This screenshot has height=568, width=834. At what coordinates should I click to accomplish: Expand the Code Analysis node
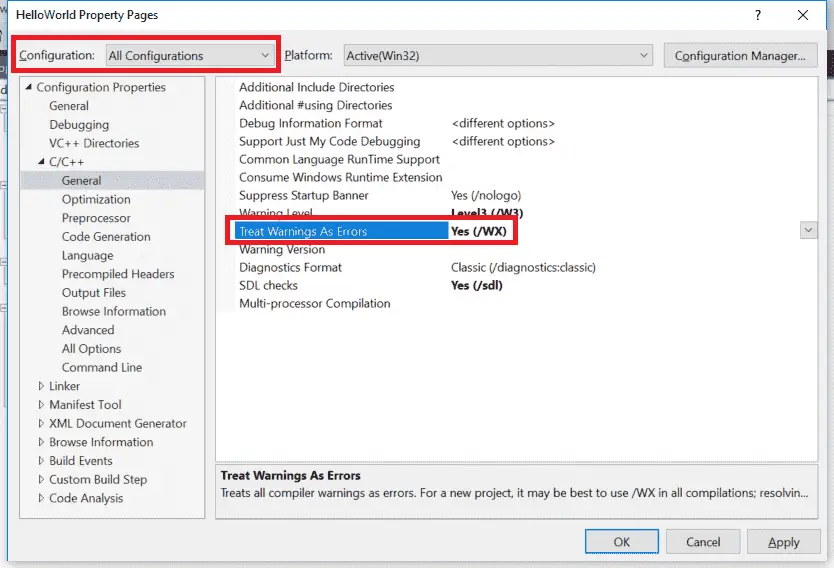click(x=41, y=498)
